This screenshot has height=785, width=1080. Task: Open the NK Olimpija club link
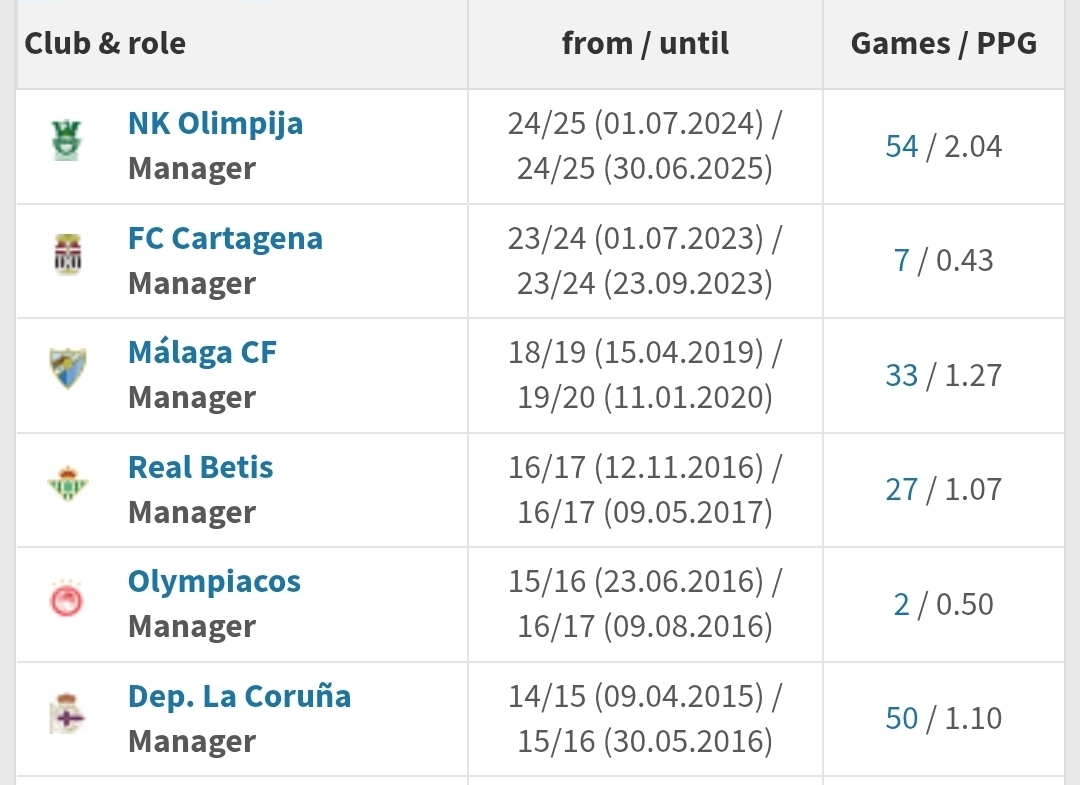coord(216,125)
